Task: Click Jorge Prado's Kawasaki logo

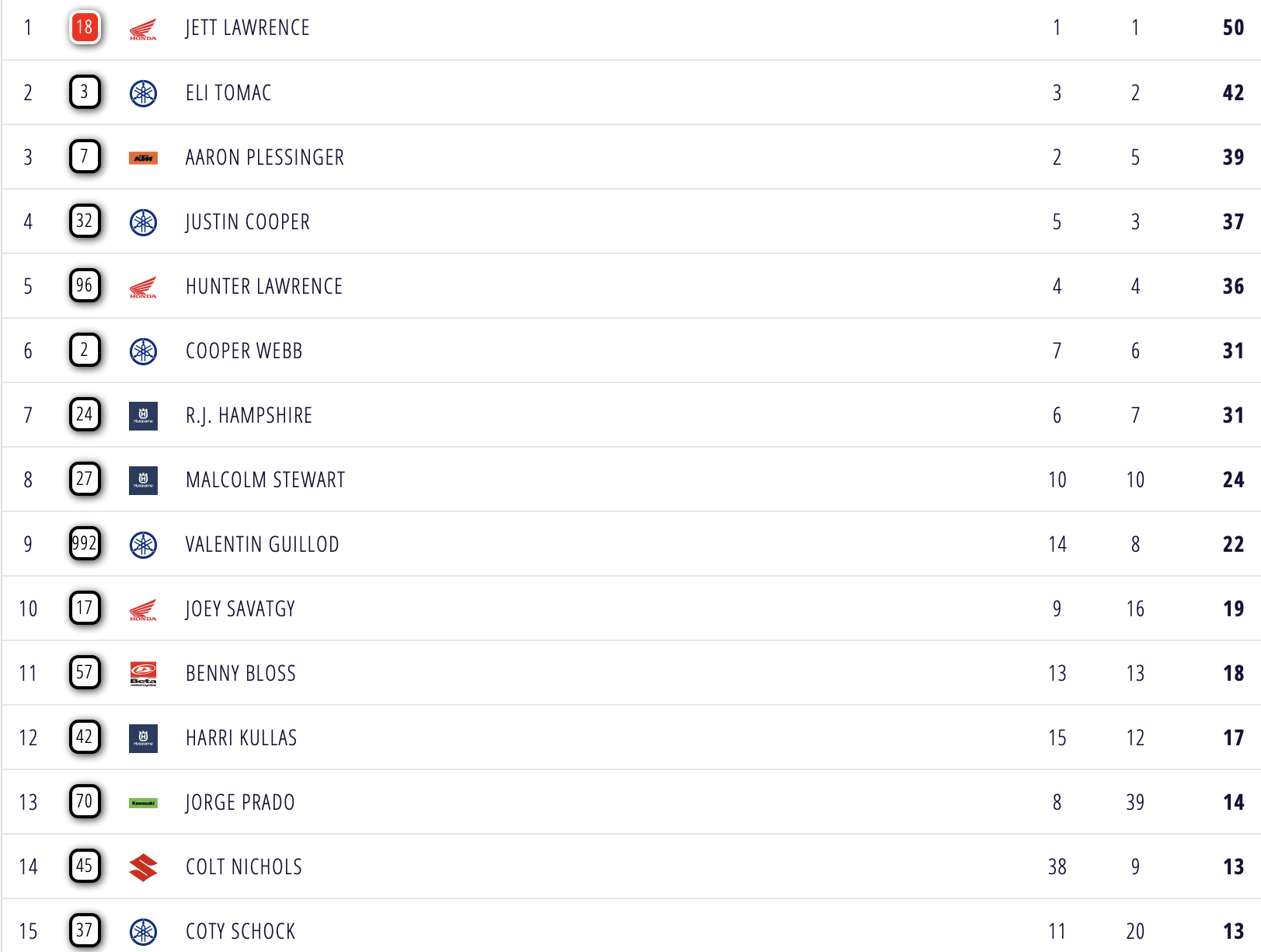Action: (143, 803)
